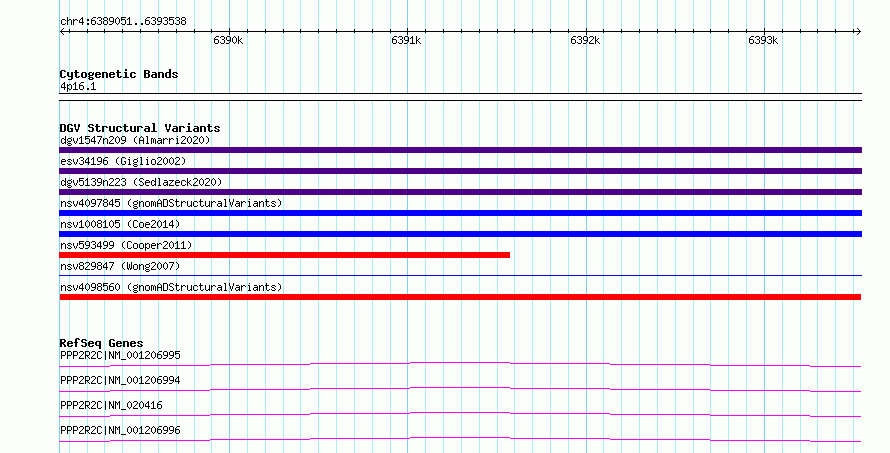Image resolution: width=890 pixels, height=453 pixels.
Task: Open variant nsv1008105 (Coe2014) label
Action: 120,224
